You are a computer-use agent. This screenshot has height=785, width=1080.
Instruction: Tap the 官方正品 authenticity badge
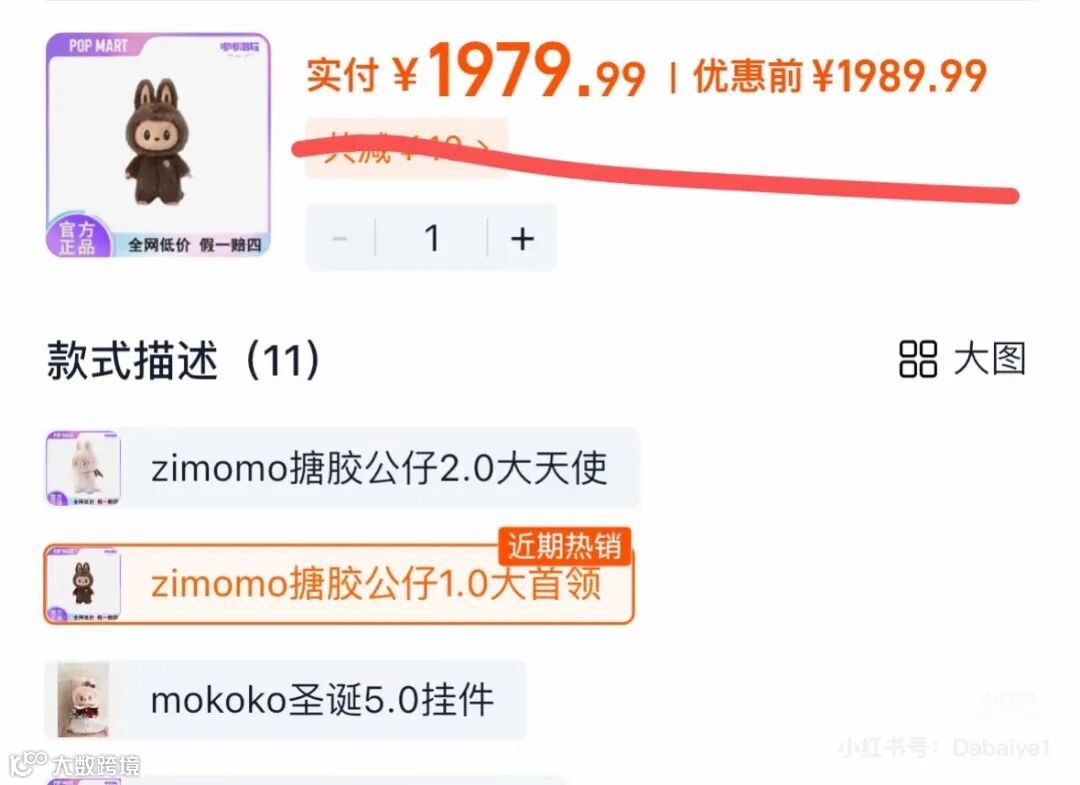pyautogui.click(x=76, y=238)
